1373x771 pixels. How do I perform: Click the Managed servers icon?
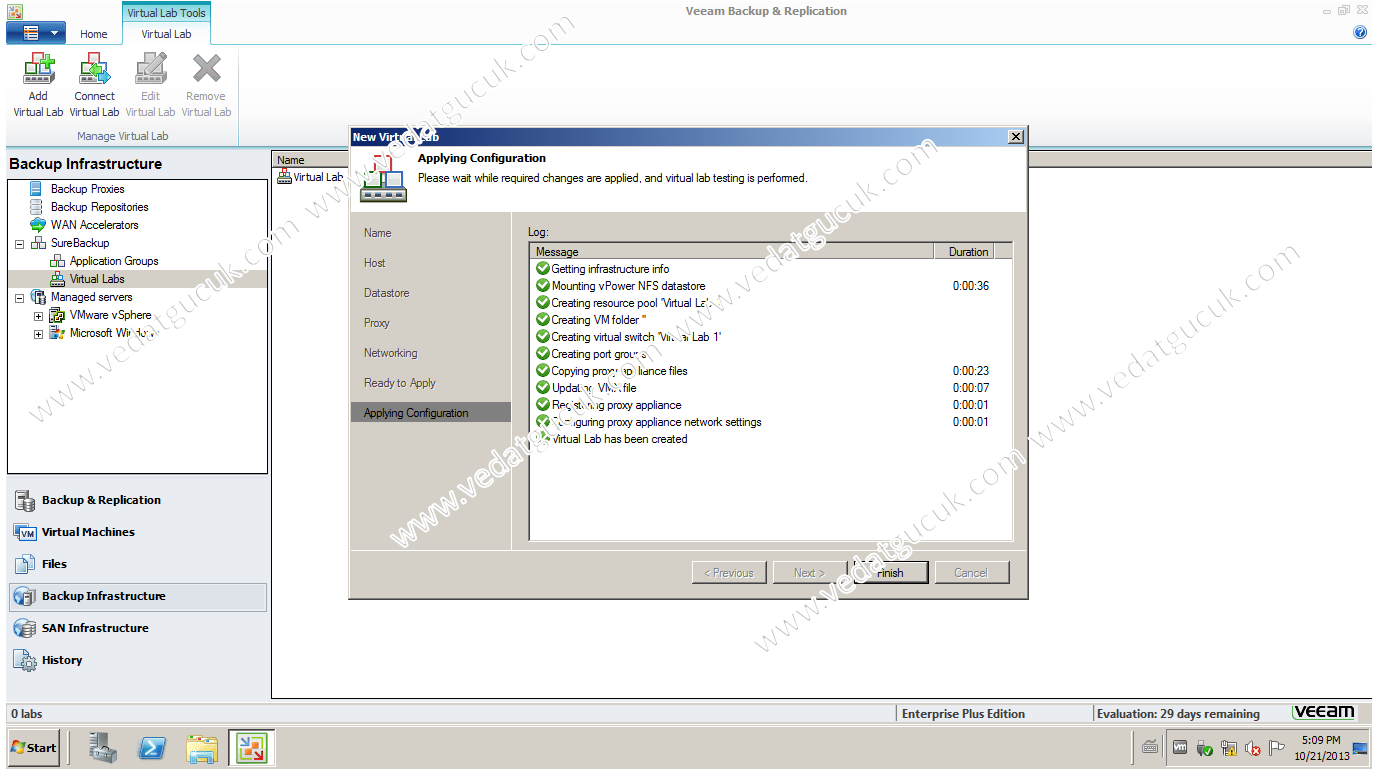38,297
